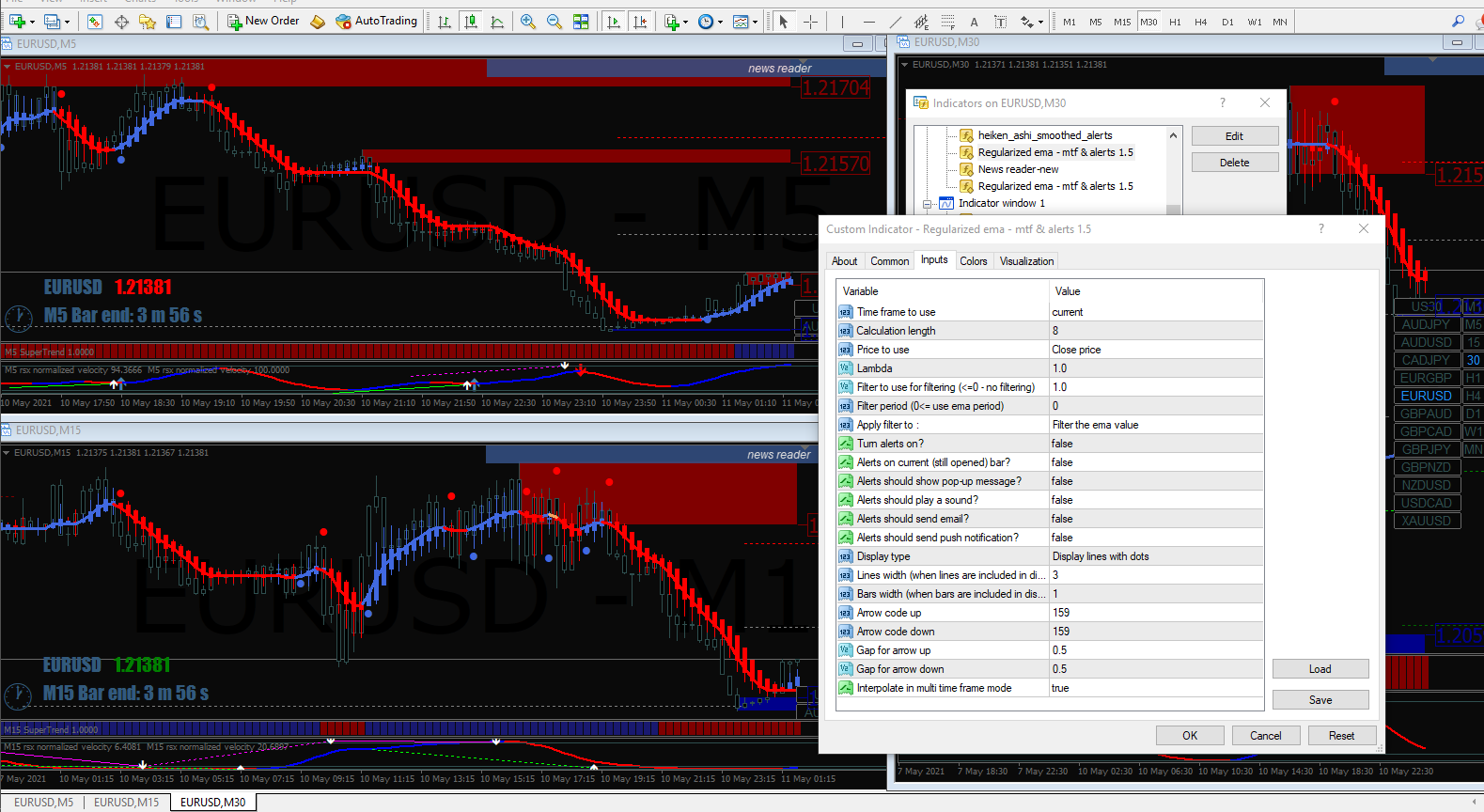Image resolution: width=1484 pixels, height=812 pixels.
Task: Toggle chart Auto Scroll
Action: coord(614,22)
